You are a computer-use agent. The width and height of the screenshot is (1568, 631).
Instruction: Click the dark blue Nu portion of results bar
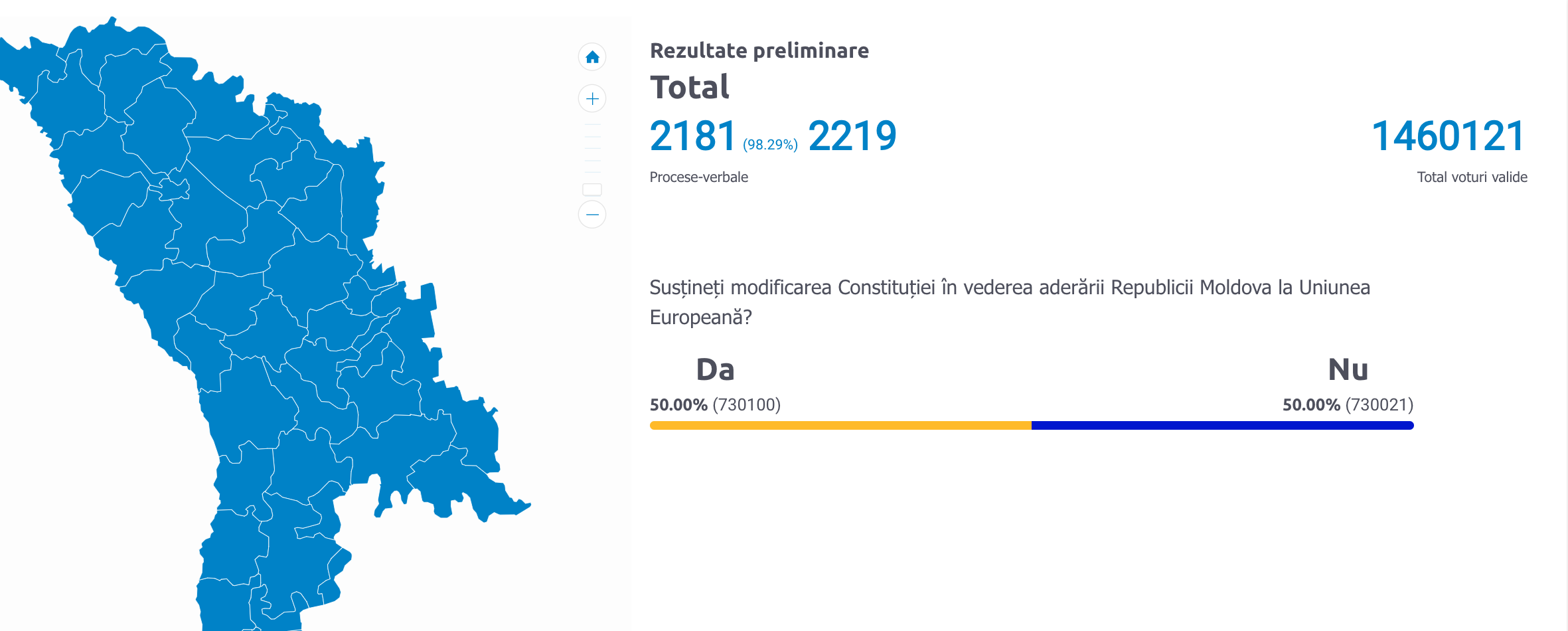tap(1221, 425)
